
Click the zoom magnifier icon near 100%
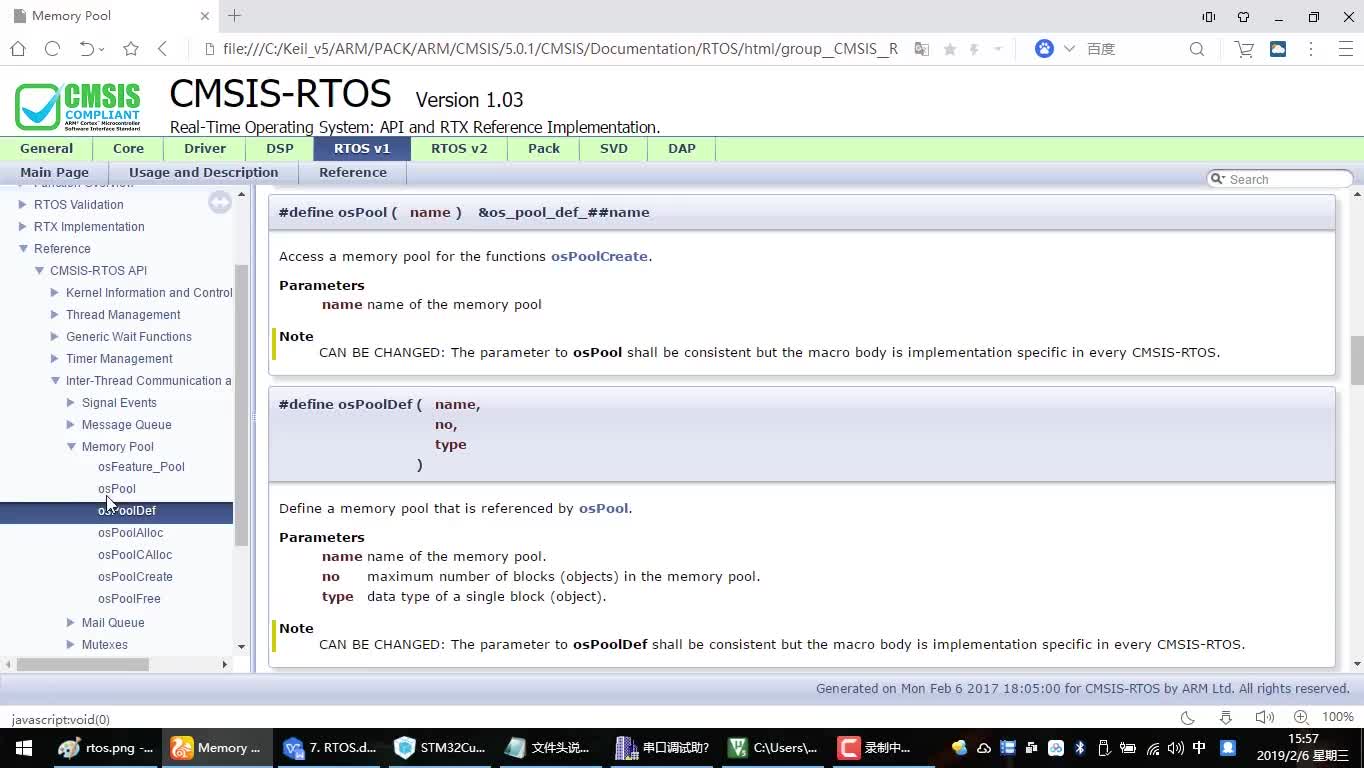[x=1301, y=717]
